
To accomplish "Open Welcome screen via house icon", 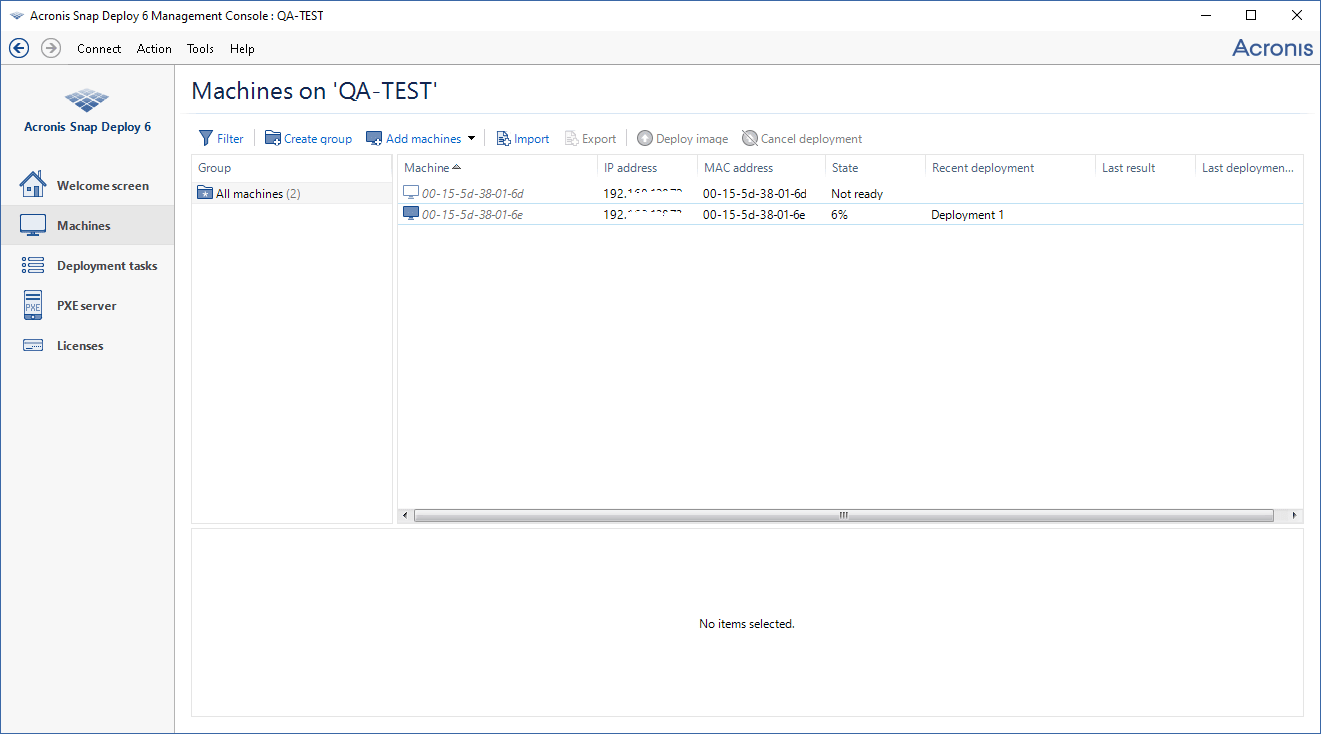I will 33,185.
